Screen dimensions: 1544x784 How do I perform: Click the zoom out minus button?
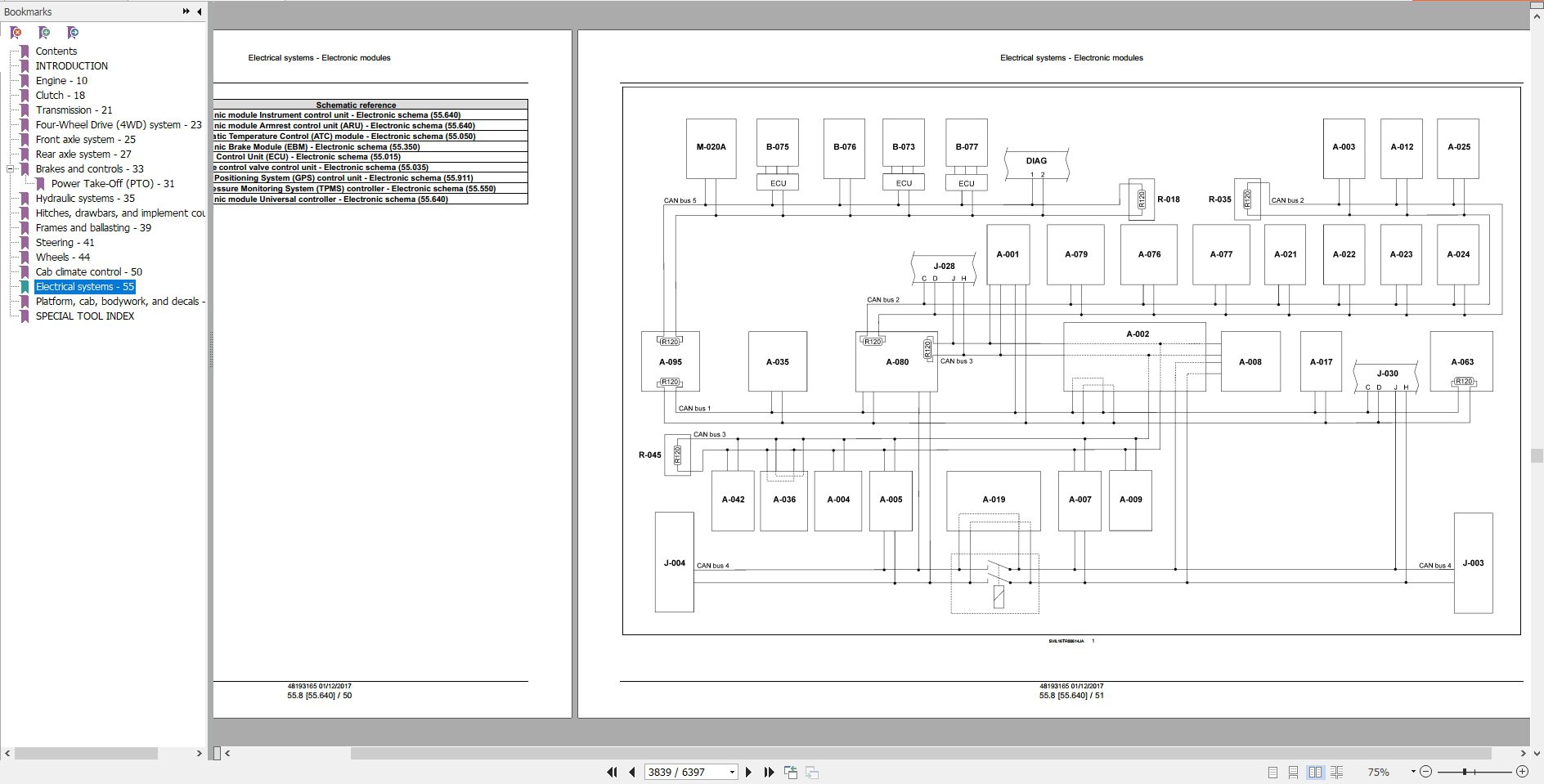tap(1425, 772)
